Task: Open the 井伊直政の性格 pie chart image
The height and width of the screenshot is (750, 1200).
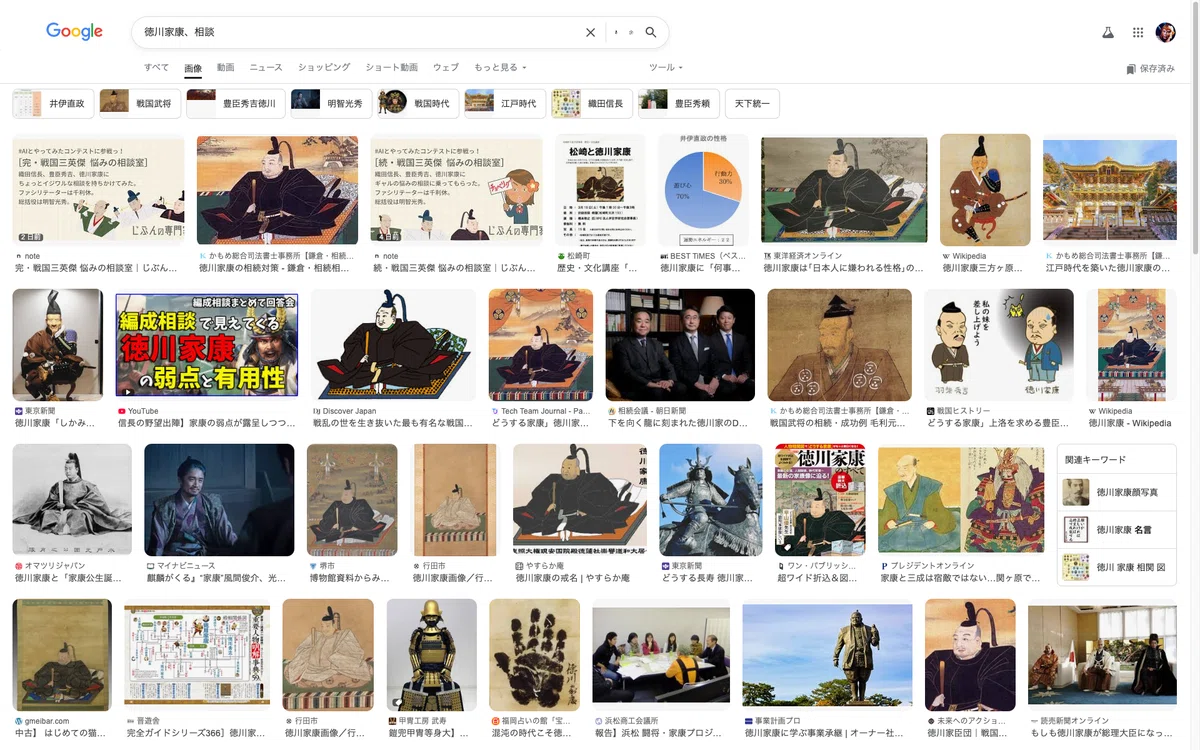Action: coord(703,190)
